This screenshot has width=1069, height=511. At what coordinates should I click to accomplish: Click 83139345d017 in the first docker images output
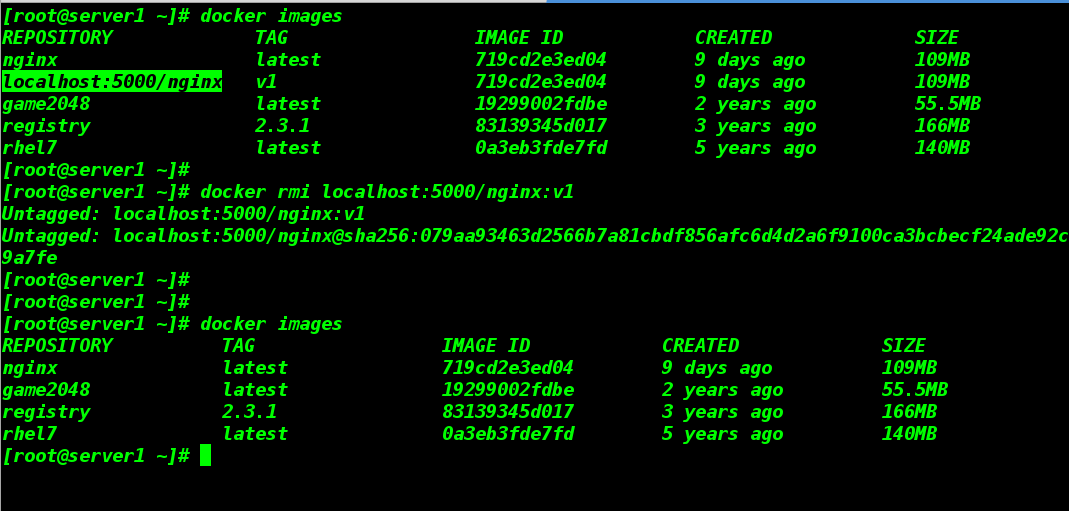(x=541, y=126)
